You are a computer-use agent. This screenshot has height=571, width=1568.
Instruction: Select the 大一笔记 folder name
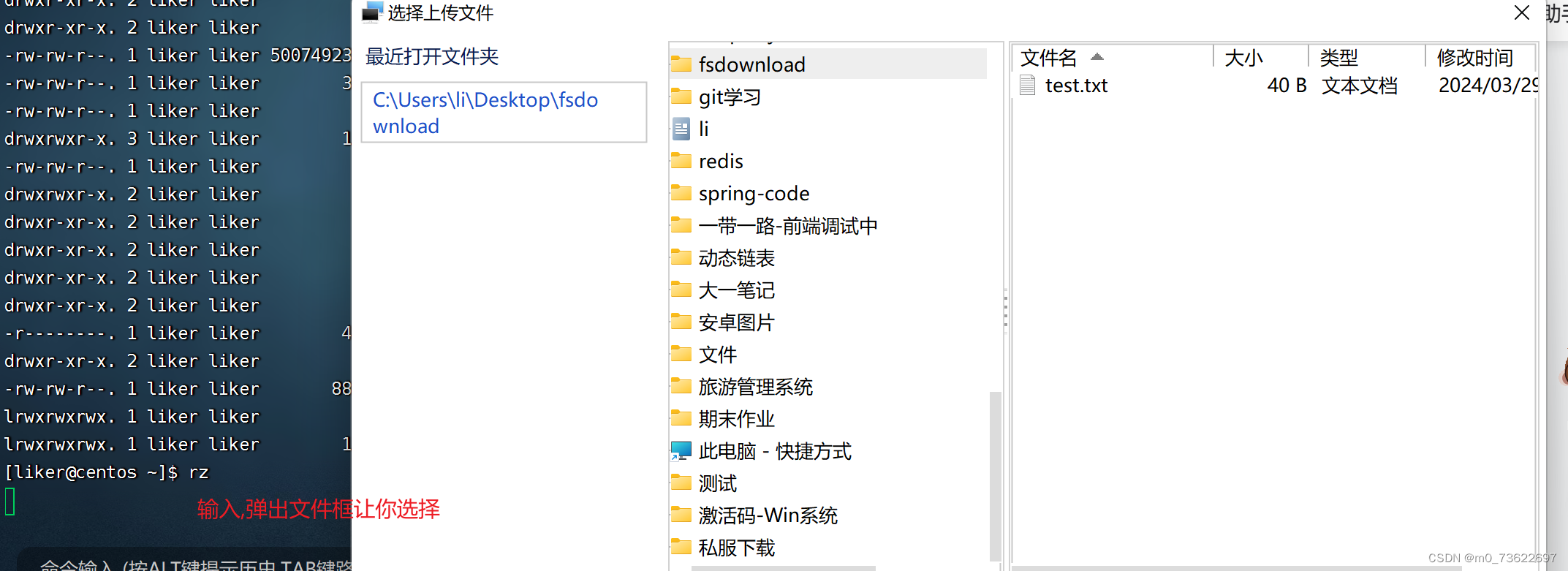pyautogui.click(x=737, y=290)
